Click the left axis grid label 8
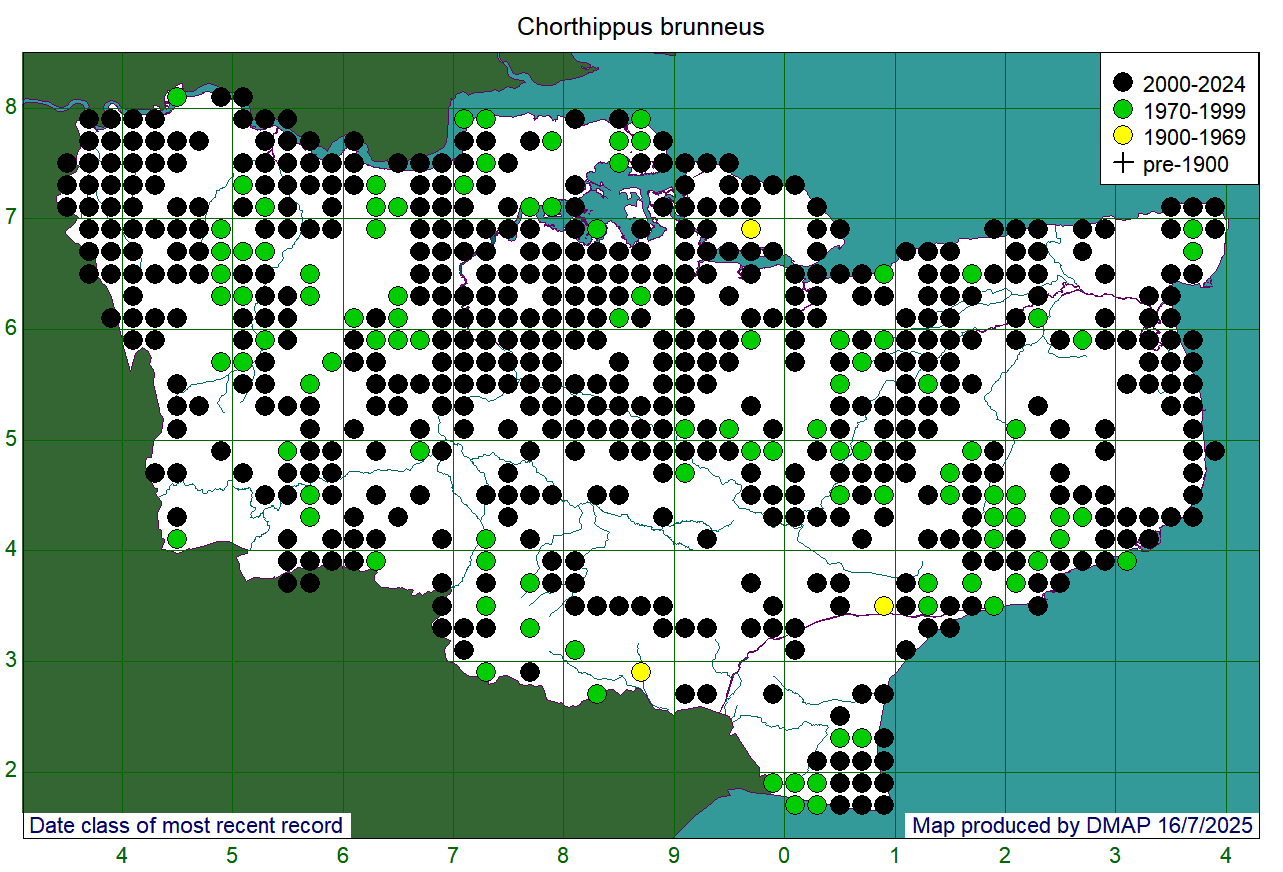Image resolution: width=1283 pixels, height=872 pixels. point(10,107)
